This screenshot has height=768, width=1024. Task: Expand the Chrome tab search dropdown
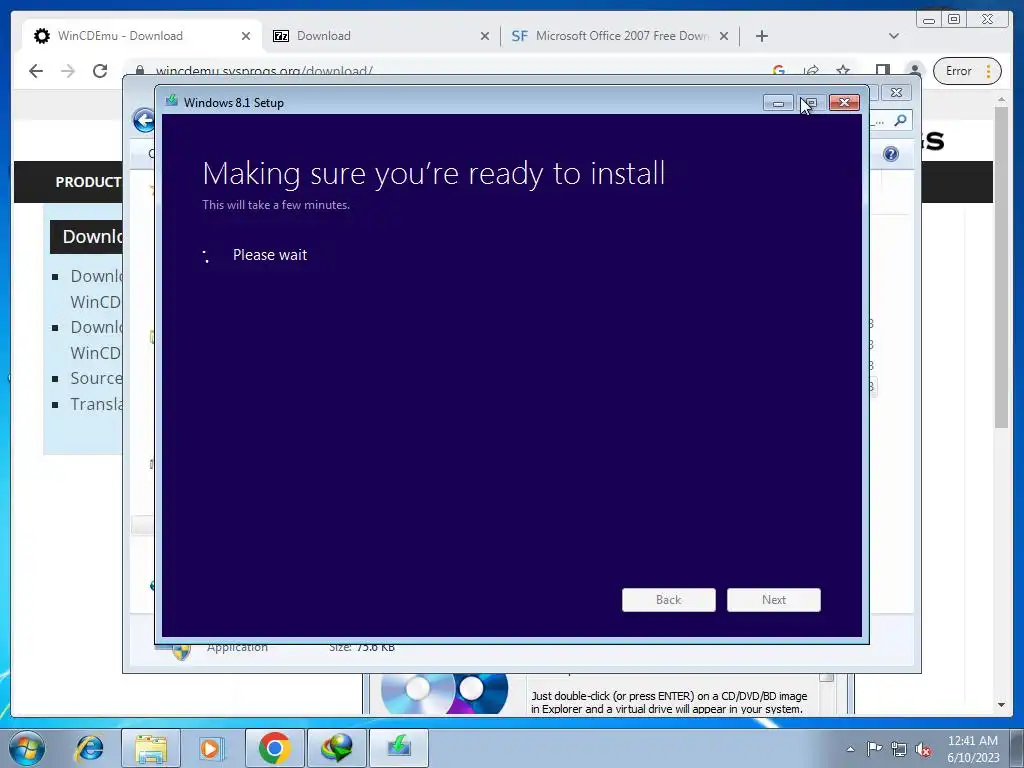click(x=893, y=36)
